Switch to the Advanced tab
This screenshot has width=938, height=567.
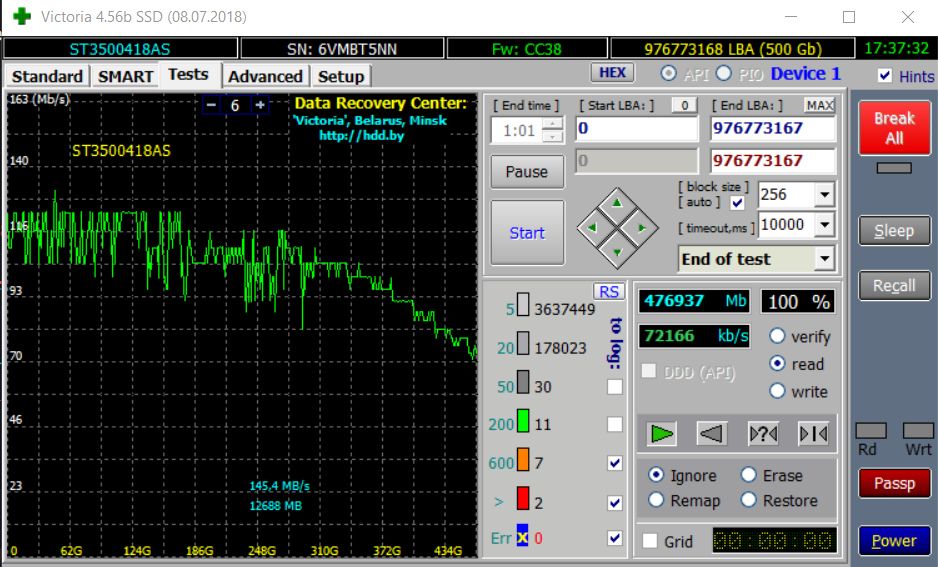(265, 77)
